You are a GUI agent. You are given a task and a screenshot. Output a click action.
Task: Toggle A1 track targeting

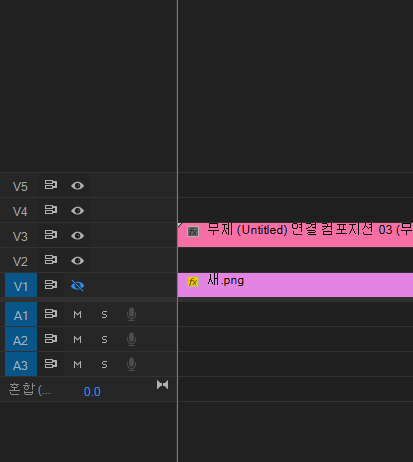click(x=21, y=314)
